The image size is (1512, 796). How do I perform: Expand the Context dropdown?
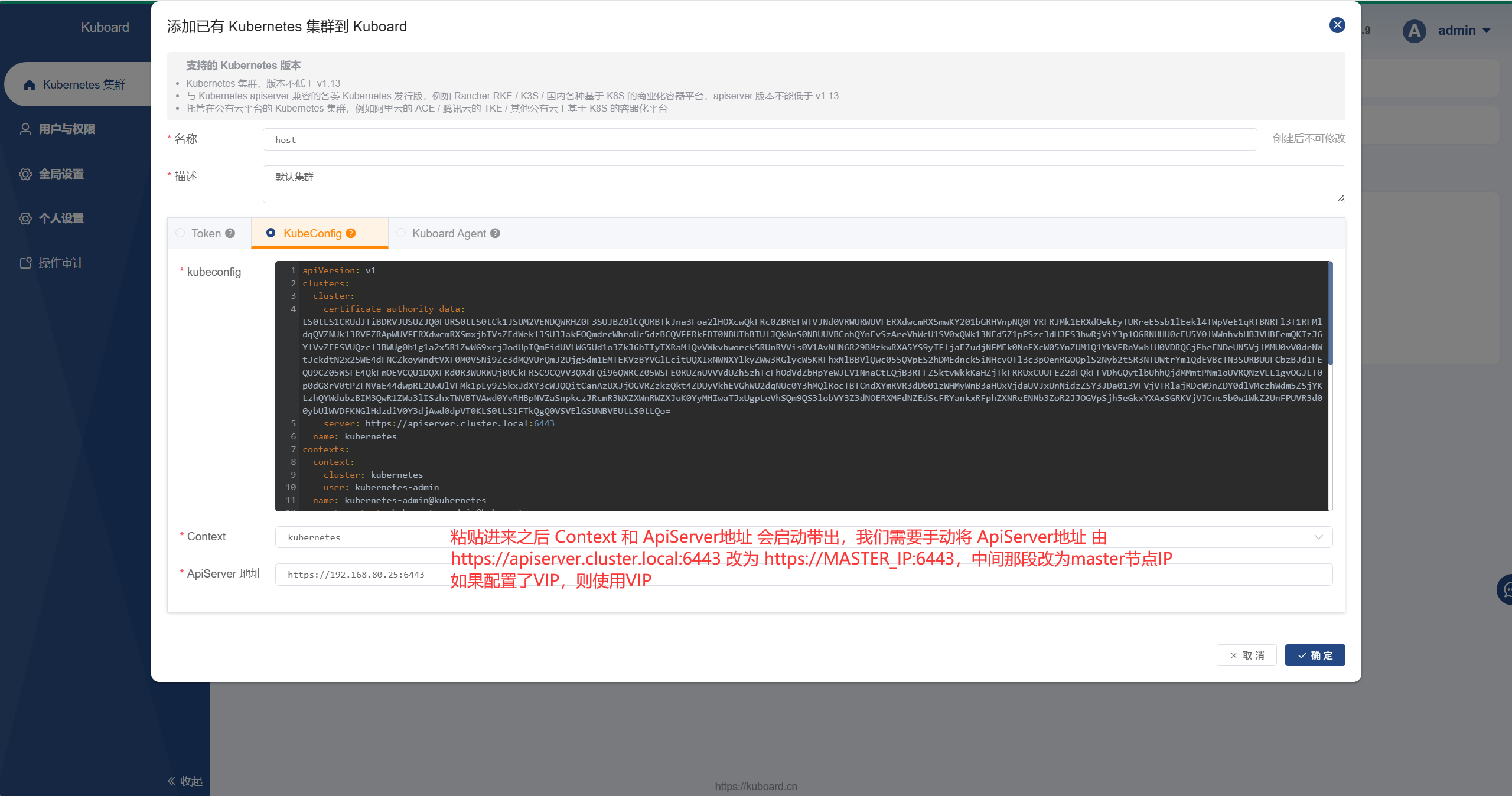pyautogui.click(x=1318, y=537)
